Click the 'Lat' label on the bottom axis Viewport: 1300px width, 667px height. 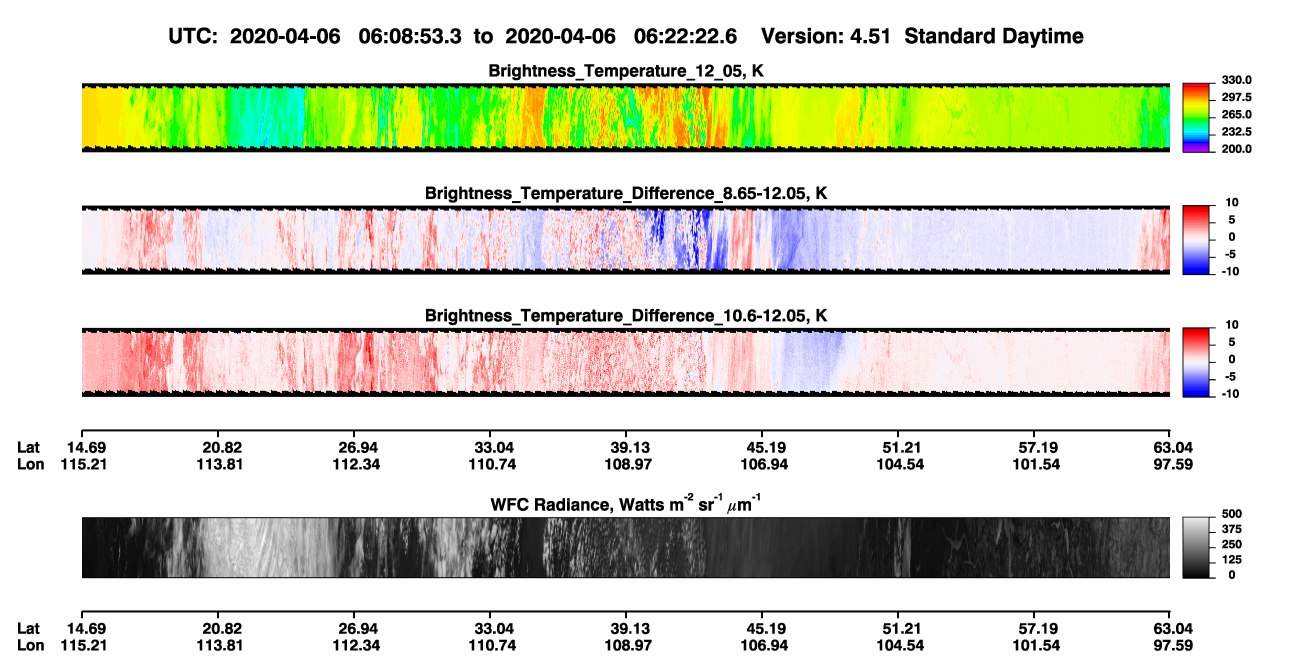click(x=28, y=628)
